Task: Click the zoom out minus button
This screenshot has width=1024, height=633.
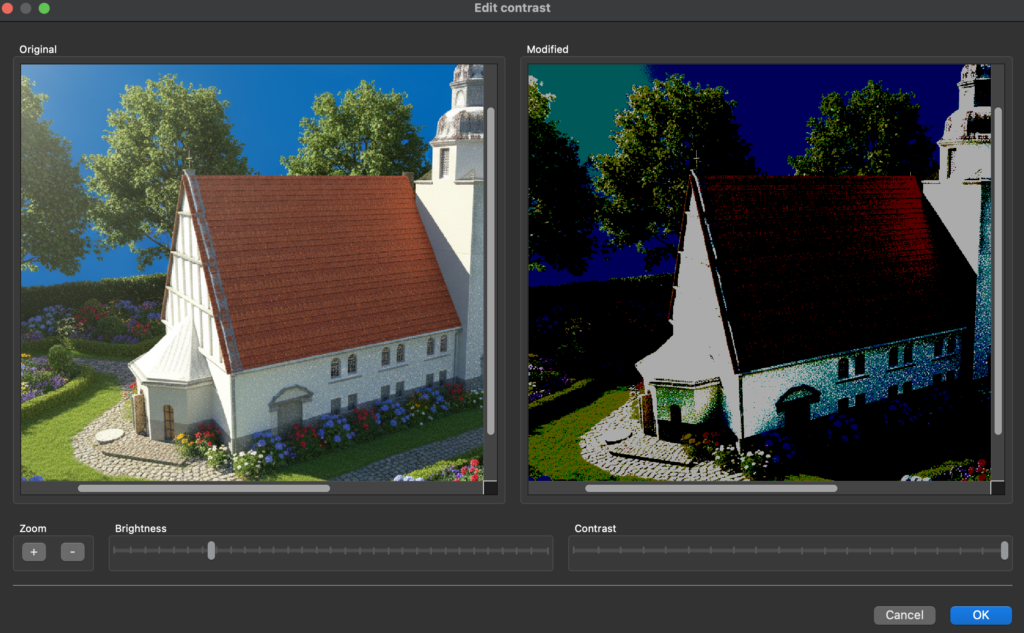Action: click(72, 552)
